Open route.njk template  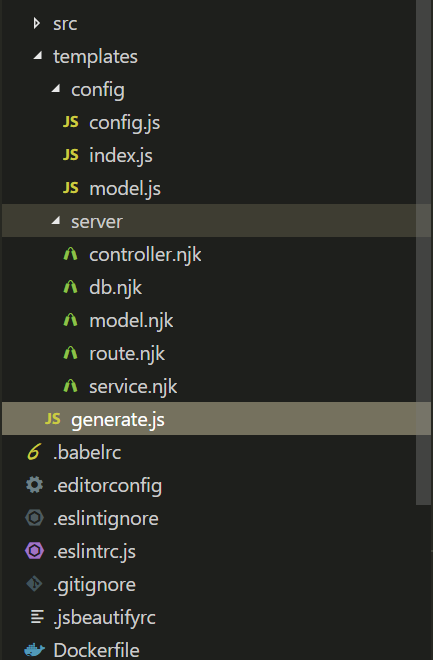point(127,354)
